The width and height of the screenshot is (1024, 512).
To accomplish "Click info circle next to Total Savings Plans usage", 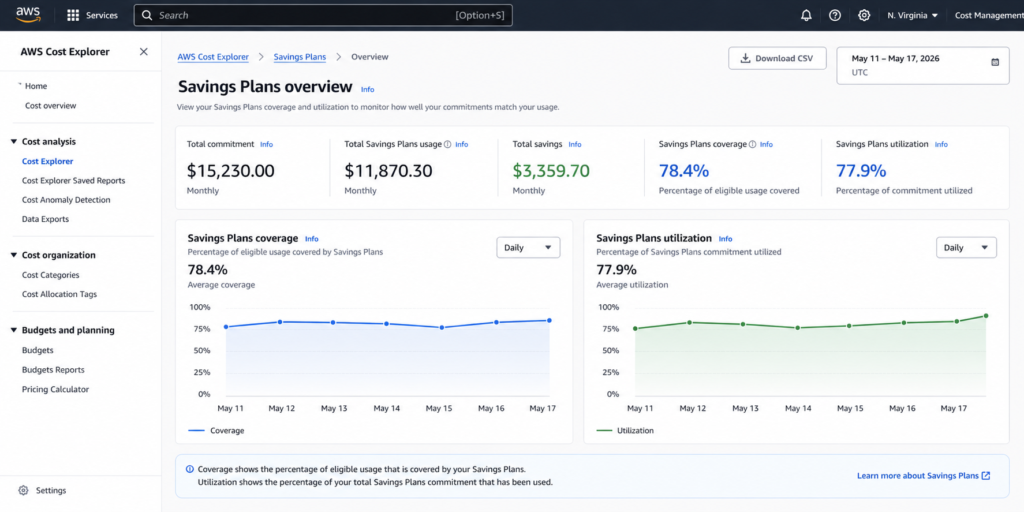I will [x=447, y=144].
